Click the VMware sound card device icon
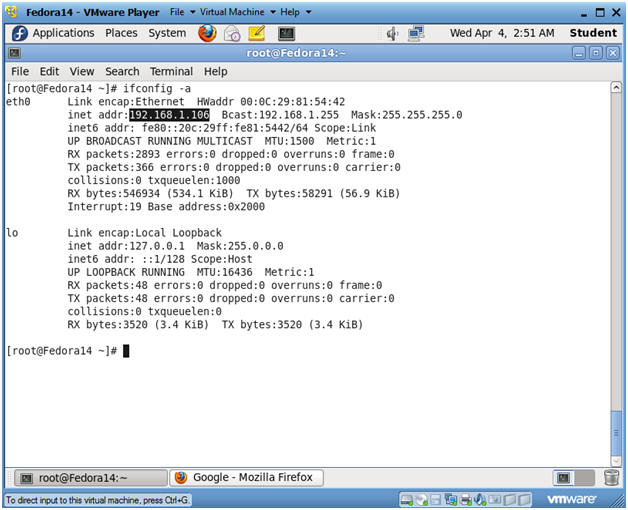628x510 pixels. click(480, 500)
